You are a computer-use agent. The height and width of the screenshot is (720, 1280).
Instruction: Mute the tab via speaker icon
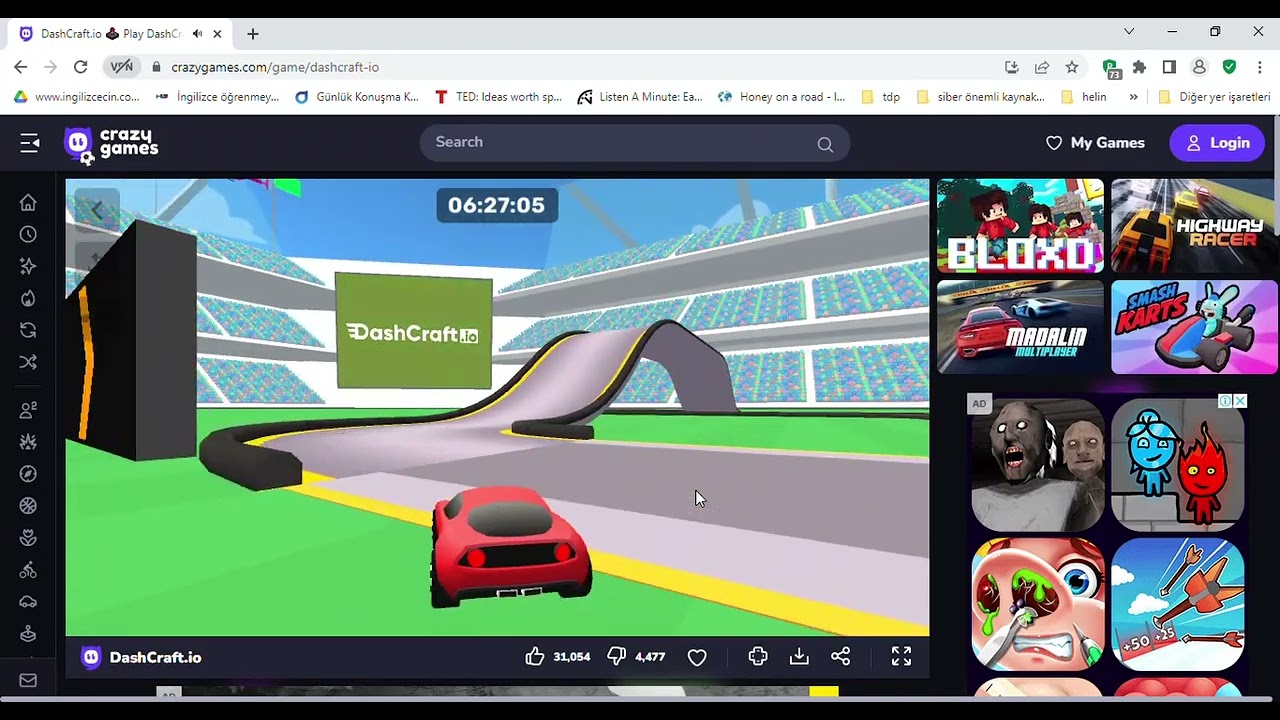coord(197,33)
